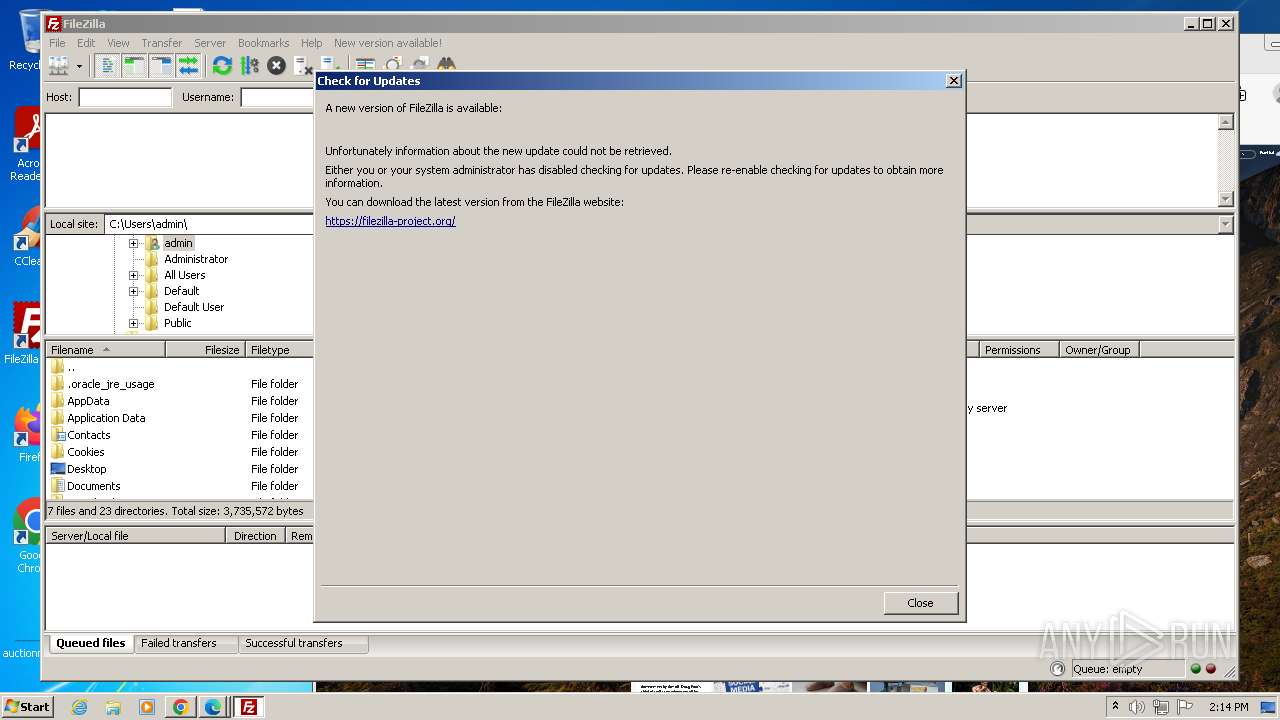Cancel the current operation
Viewport: 1280px width, 720px height.
[x=276, y=66]
